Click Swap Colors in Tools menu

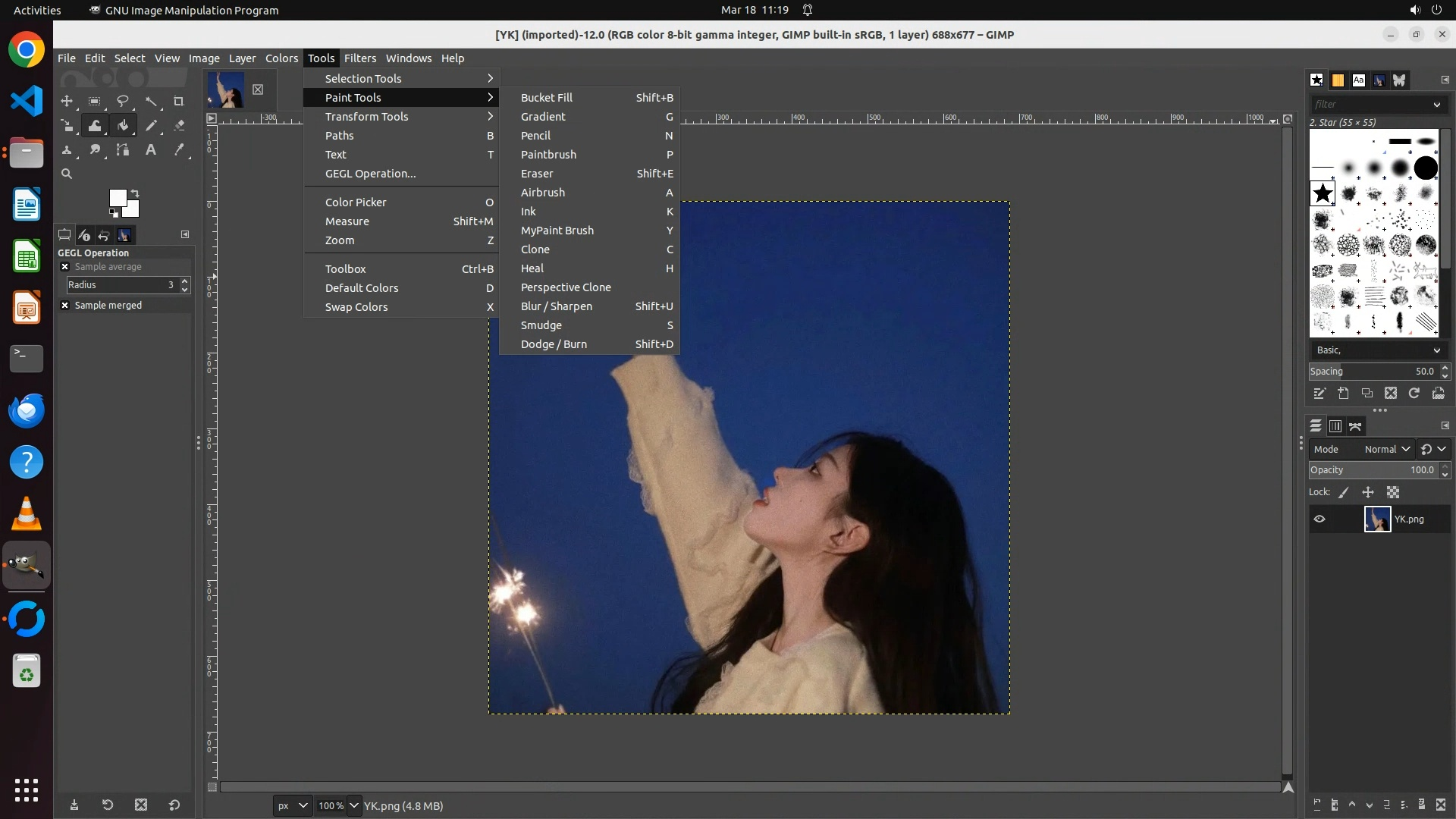pos(356,307)
